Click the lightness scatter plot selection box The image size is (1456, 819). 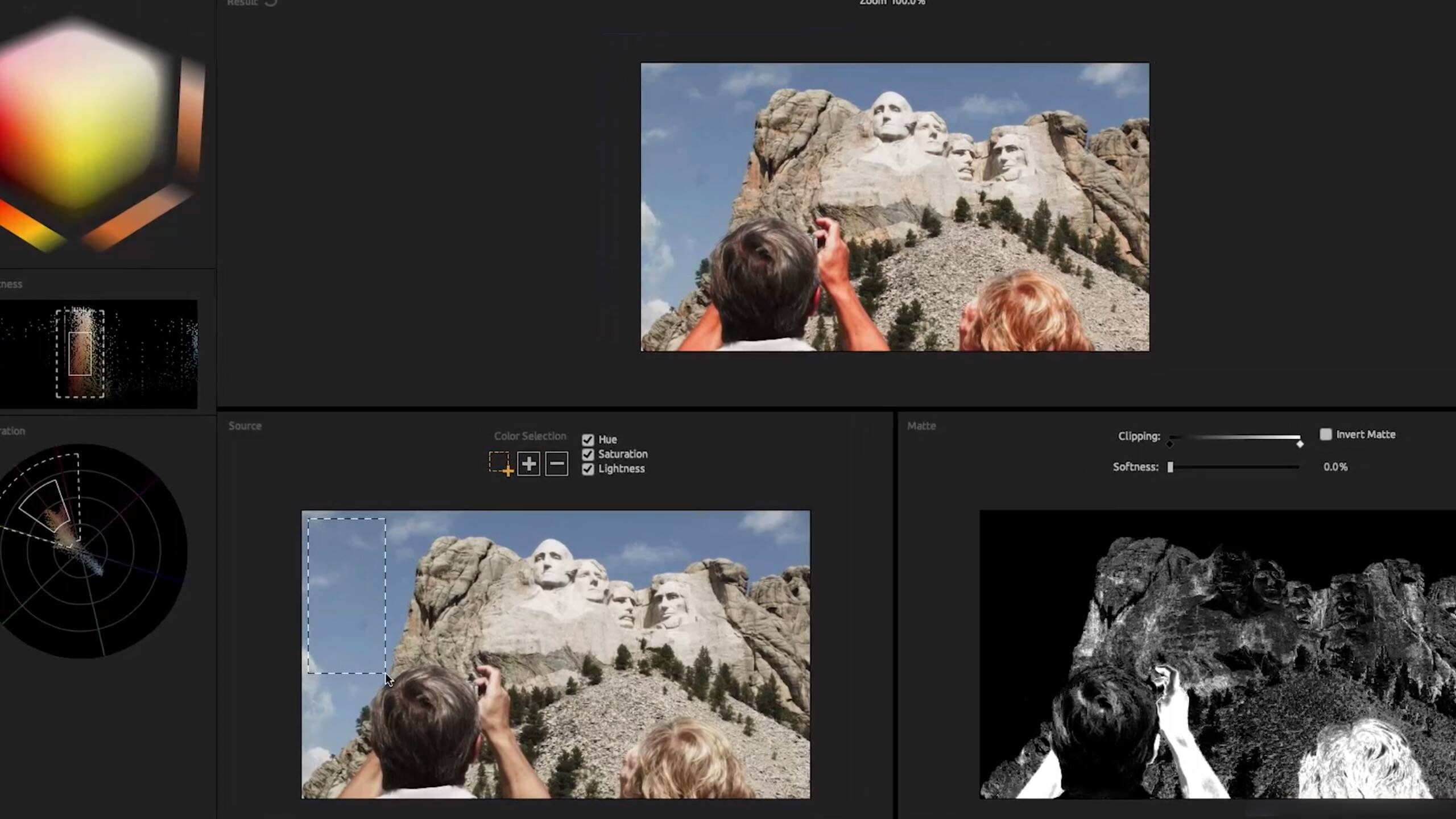point(80,353)
